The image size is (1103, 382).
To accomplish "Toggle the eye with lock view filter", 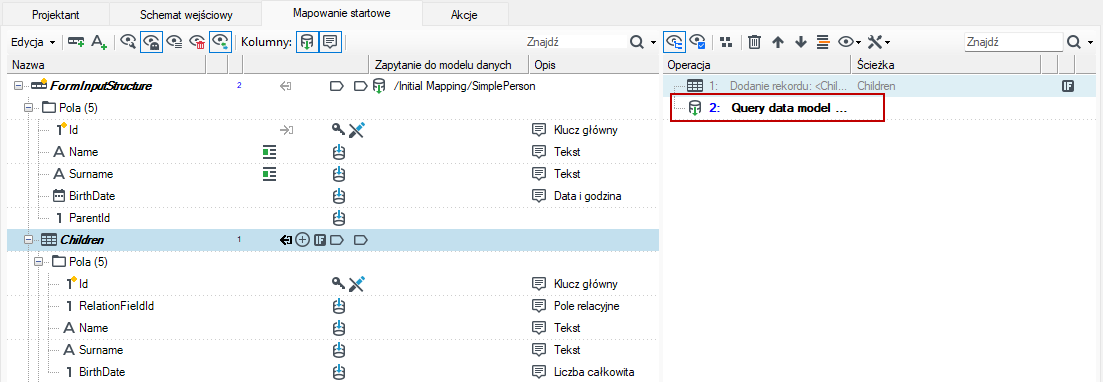I will pyautogui.click(x=151, y=42).
